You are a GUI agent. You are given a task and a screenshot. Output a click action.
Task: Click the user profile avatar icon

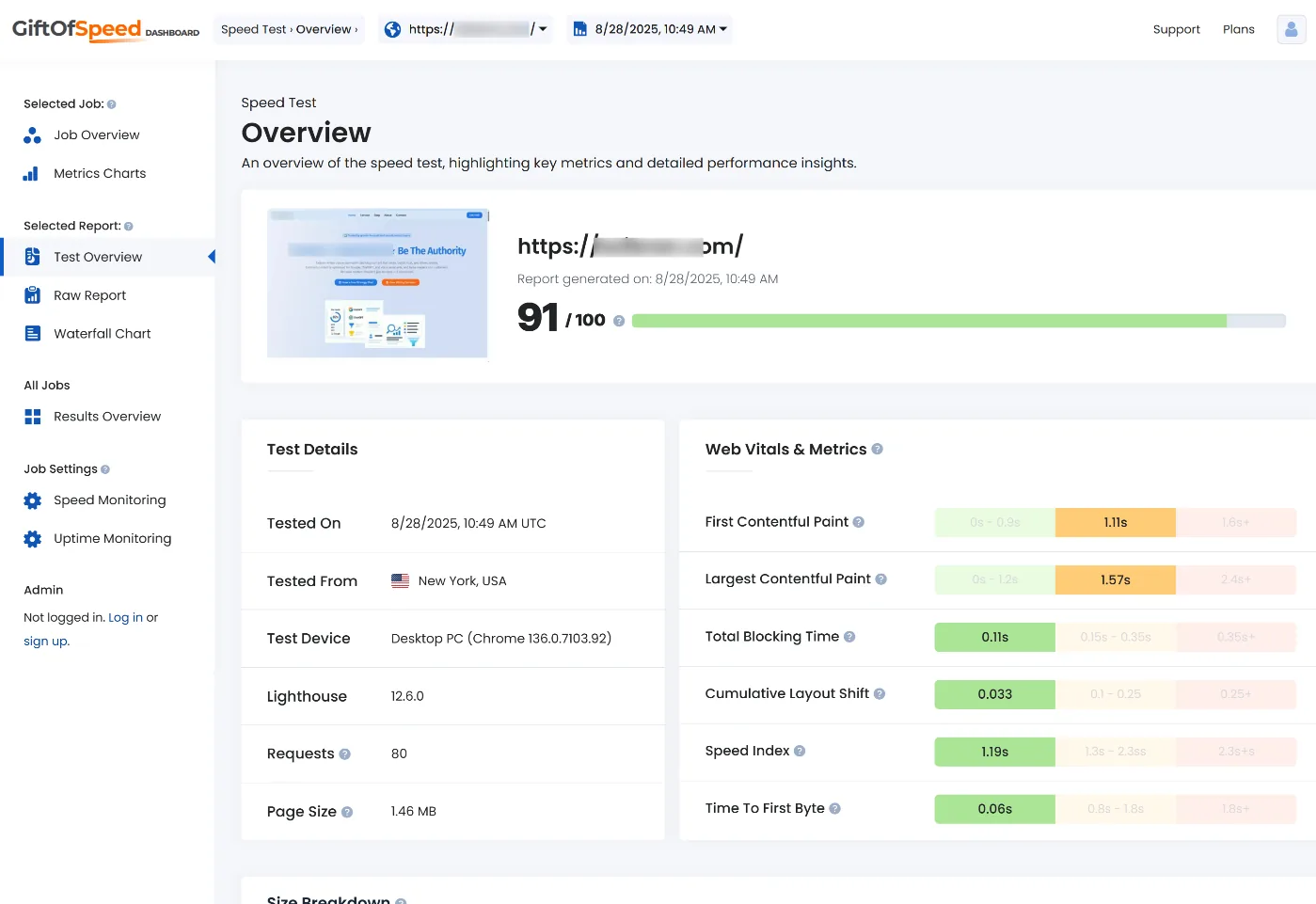tap(1291, 29)
